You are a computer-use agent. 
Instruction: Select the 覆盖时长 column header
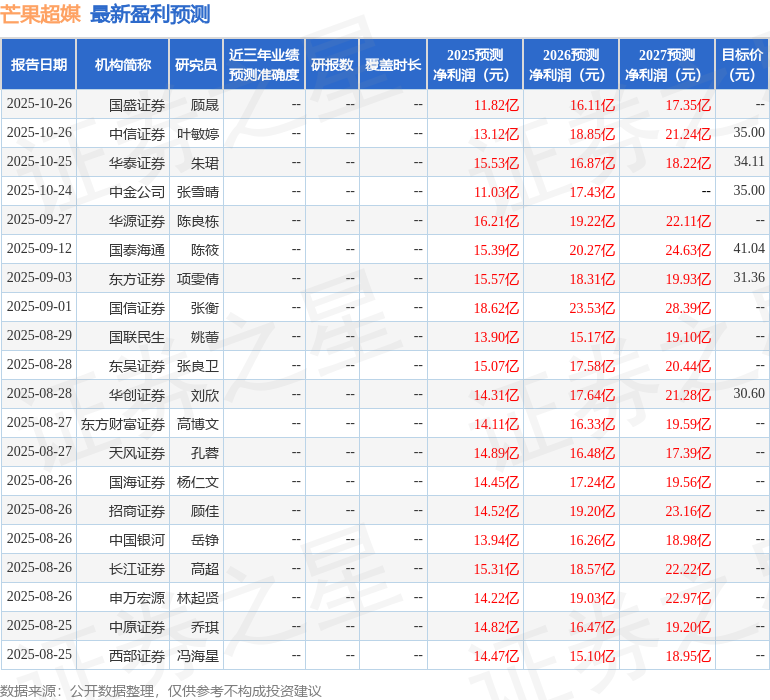coord(393,65)
